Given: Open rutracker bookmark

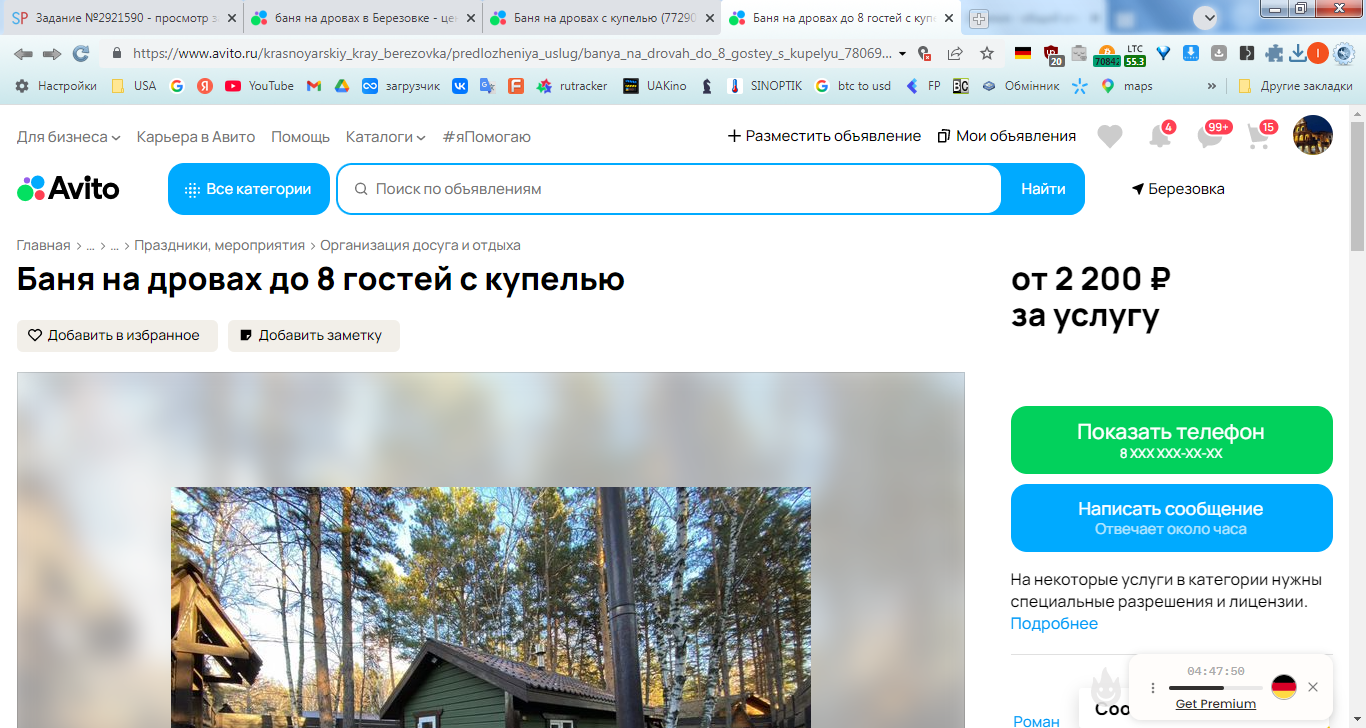Looking at the screenshot, I should coord(572,86).
